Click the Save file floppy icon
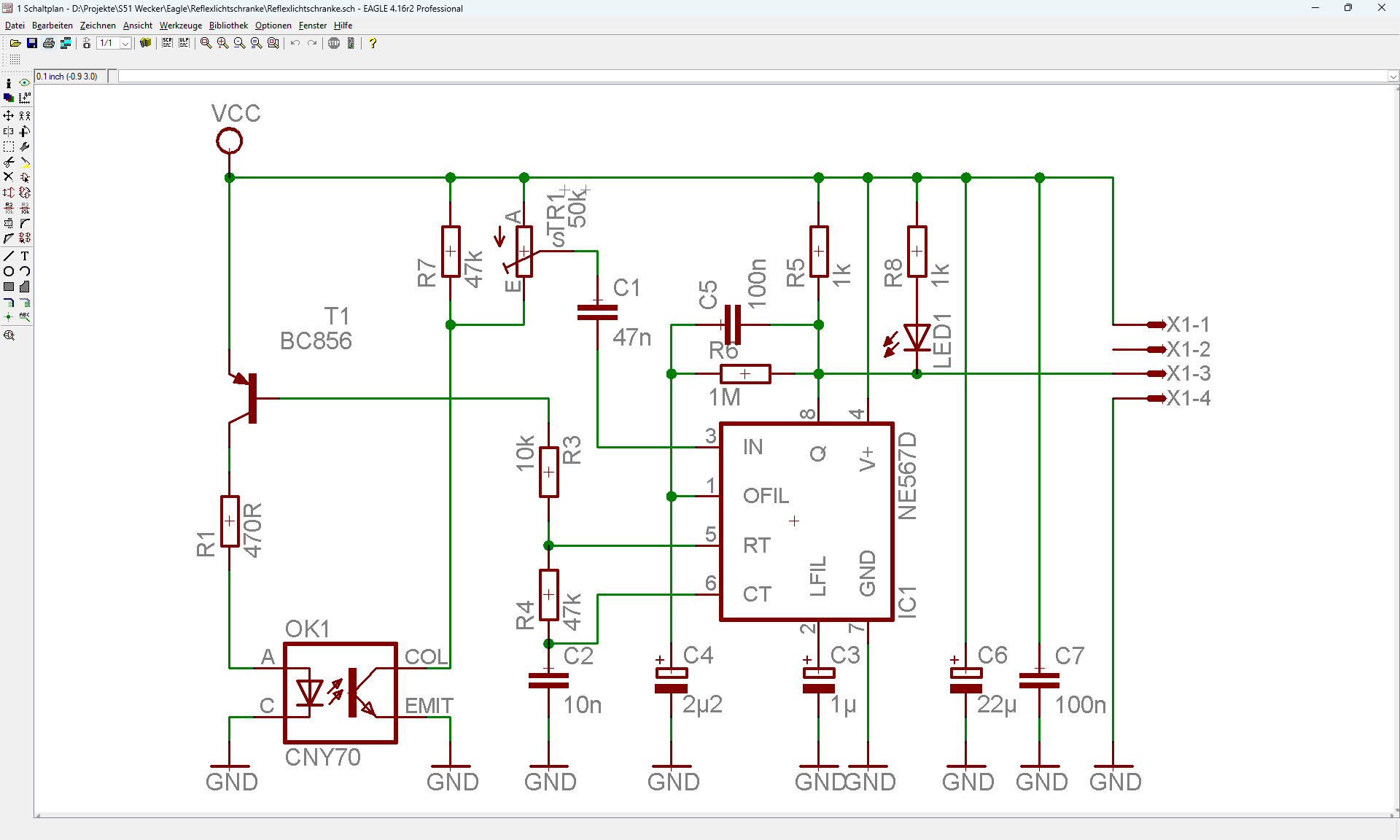The image size is (1400, 840). 32,43
